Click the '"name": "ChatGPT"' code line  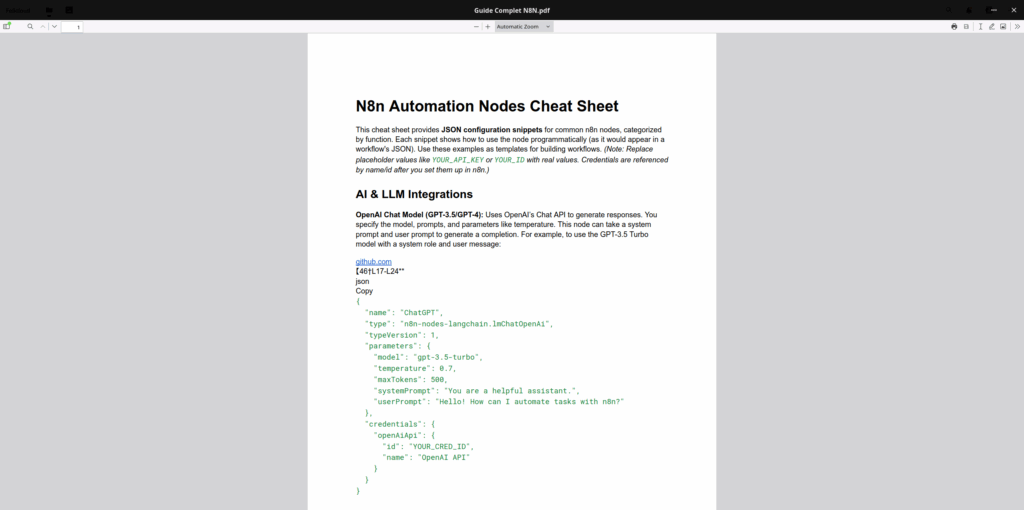pyautogui.click(x=404, y=313)
